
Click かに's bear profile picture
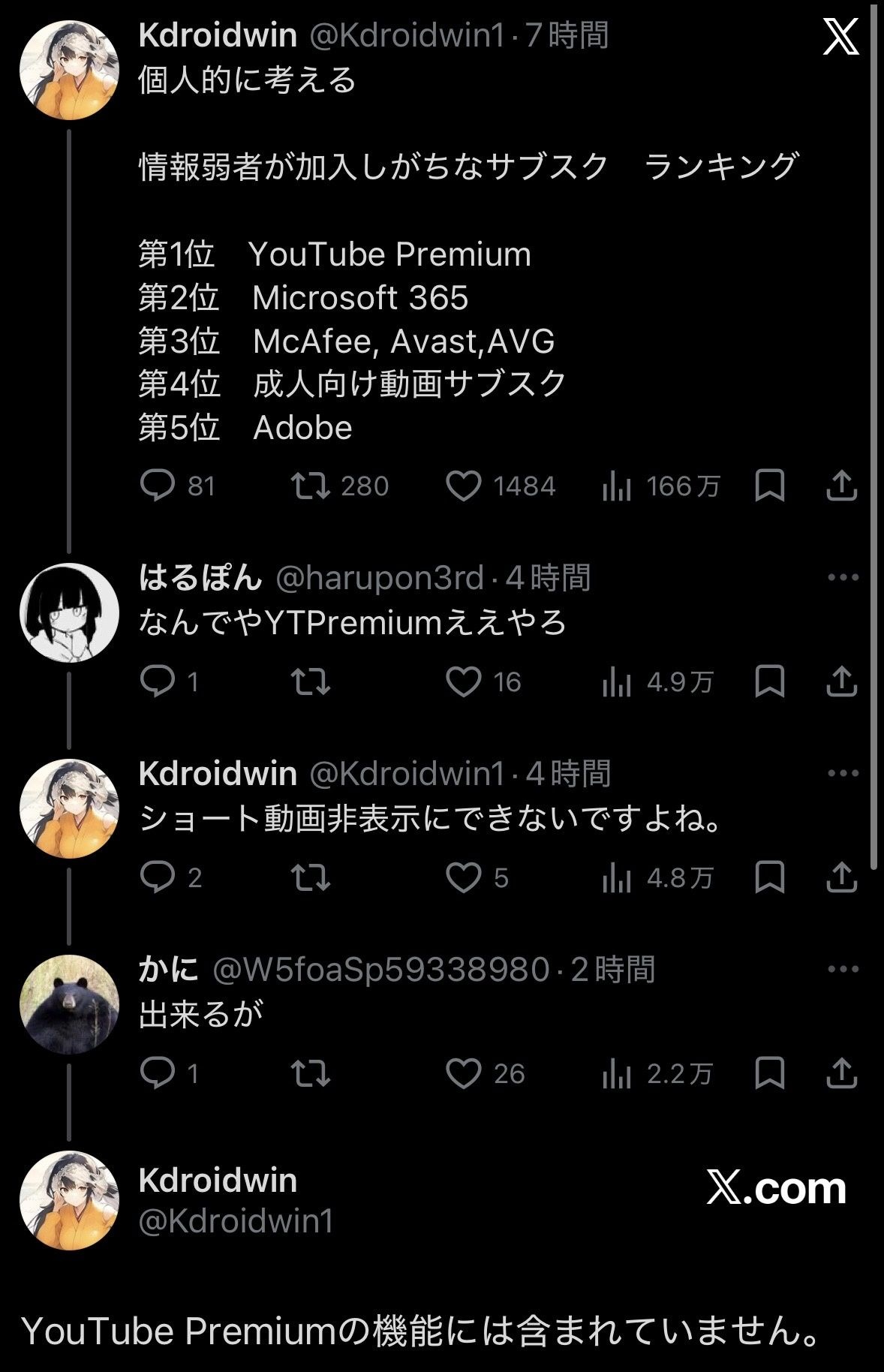tap(69, 1005)
